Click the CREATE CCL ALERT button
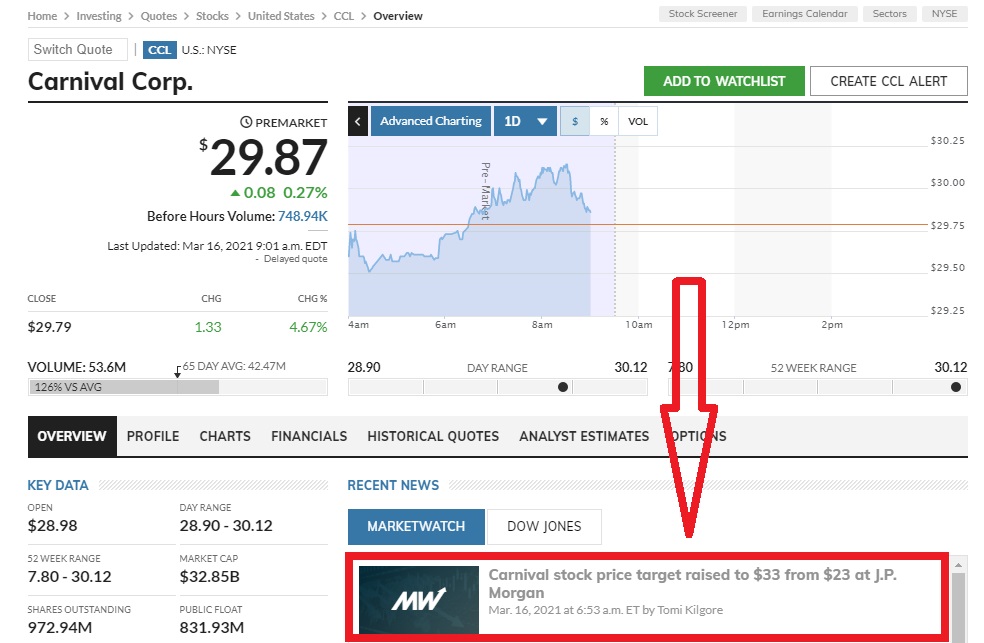The width and height of the screenshot is (984, 643). click(887, 81)
